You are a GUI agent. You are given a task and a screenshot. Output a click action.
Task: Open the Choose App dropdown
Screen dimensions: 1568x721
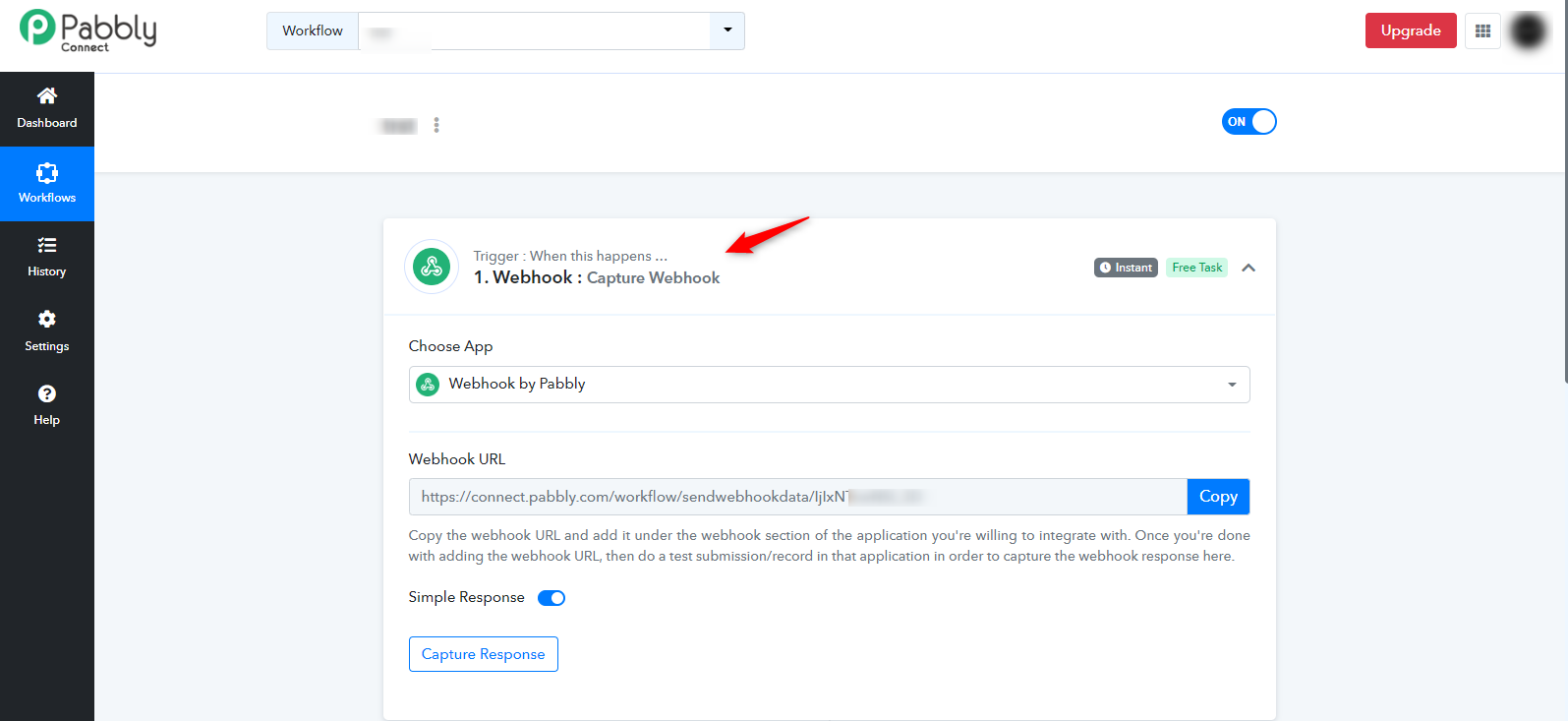pos(829,385)
